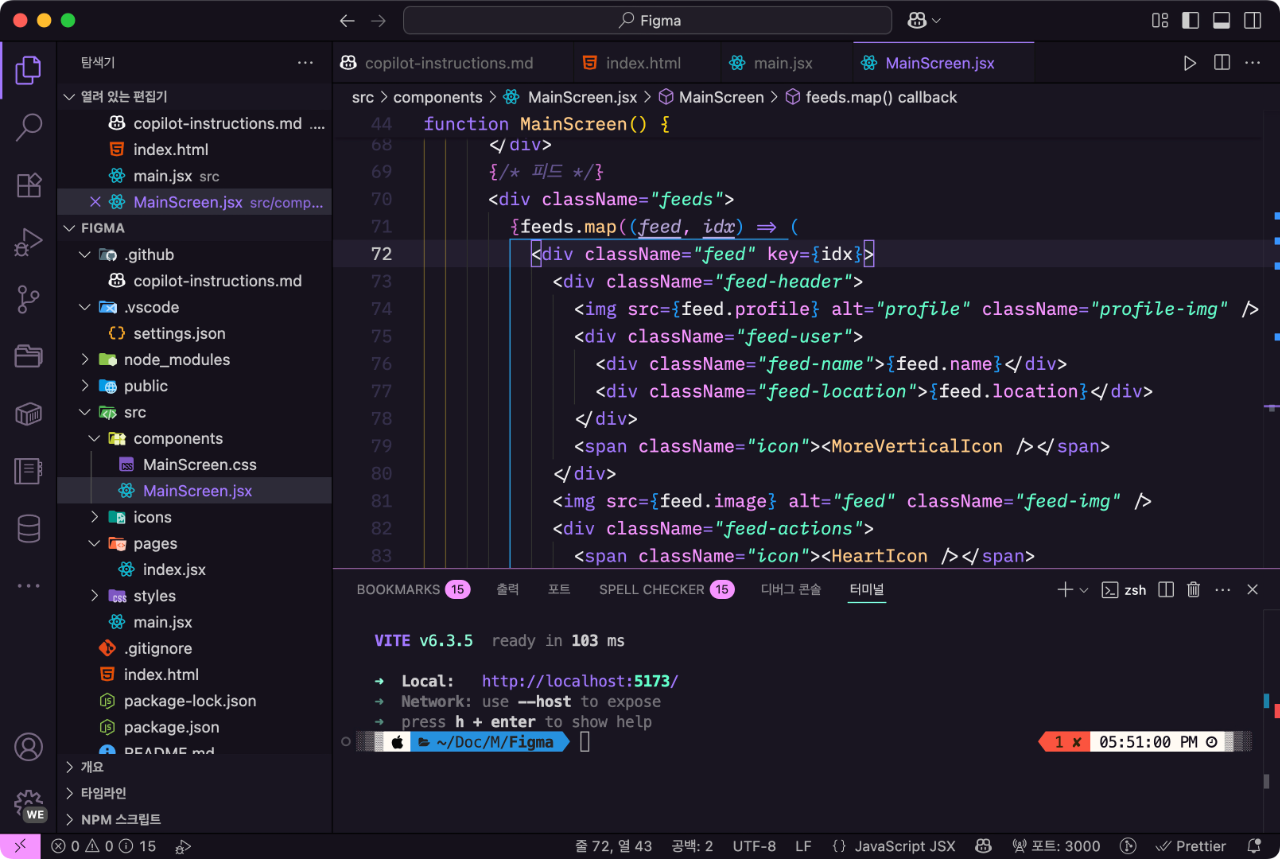Image resolution: width=1280 pixels, height=859 pixels.
Task: Open the Source Control view
Action: pyautogui.click(x=28, y=299)
